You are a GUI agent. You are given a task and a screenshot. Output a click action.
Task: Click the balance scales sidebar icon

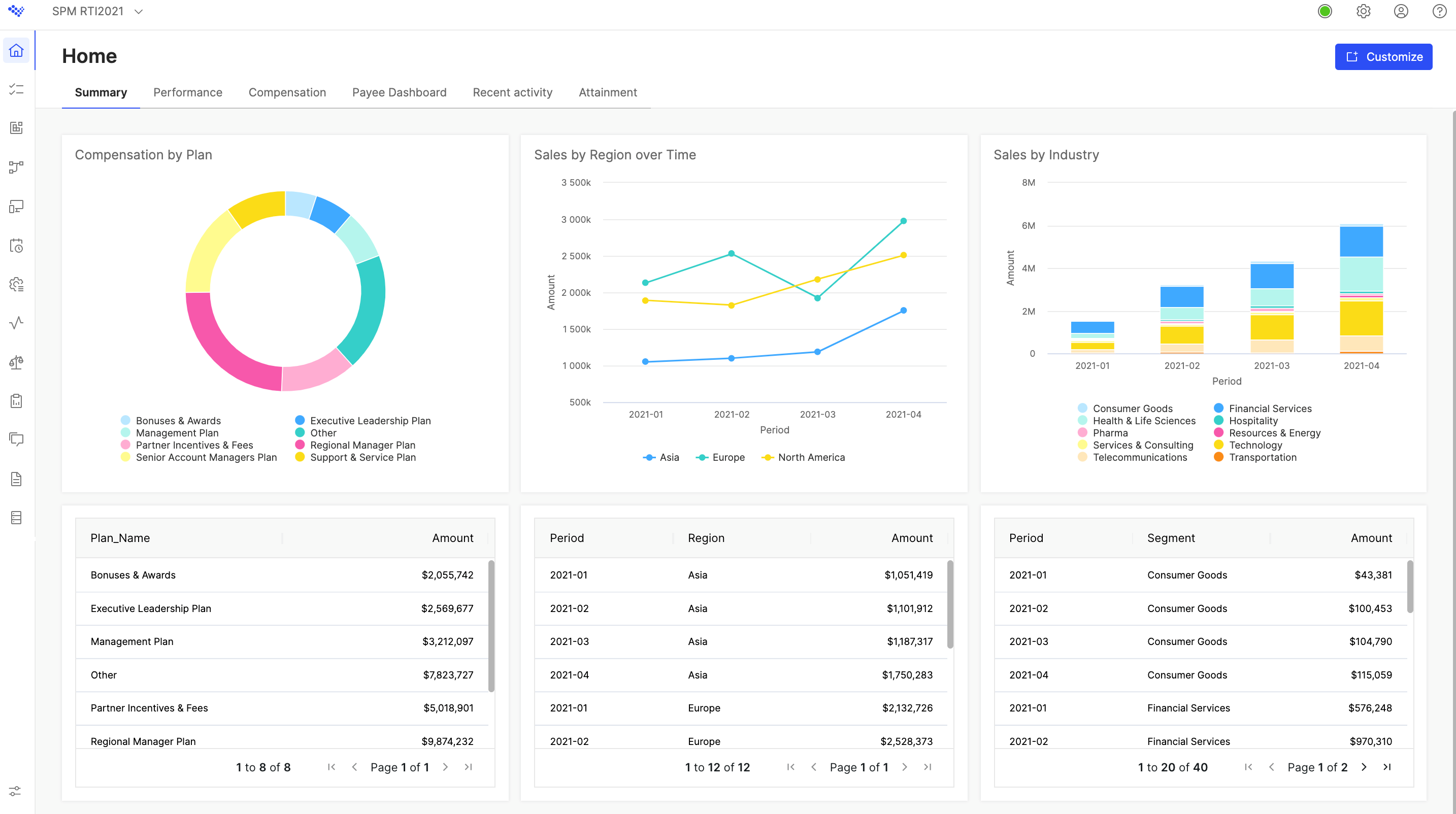16,362
